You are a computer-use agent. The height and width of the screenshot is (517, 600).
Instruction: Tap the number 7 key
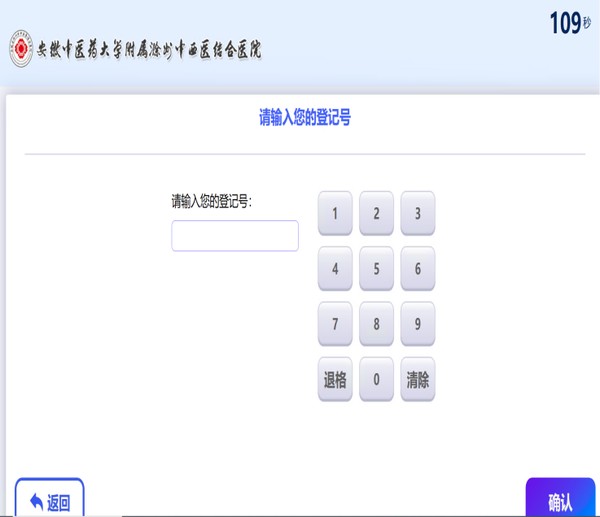pyautogui.click(x=335, y=324)
